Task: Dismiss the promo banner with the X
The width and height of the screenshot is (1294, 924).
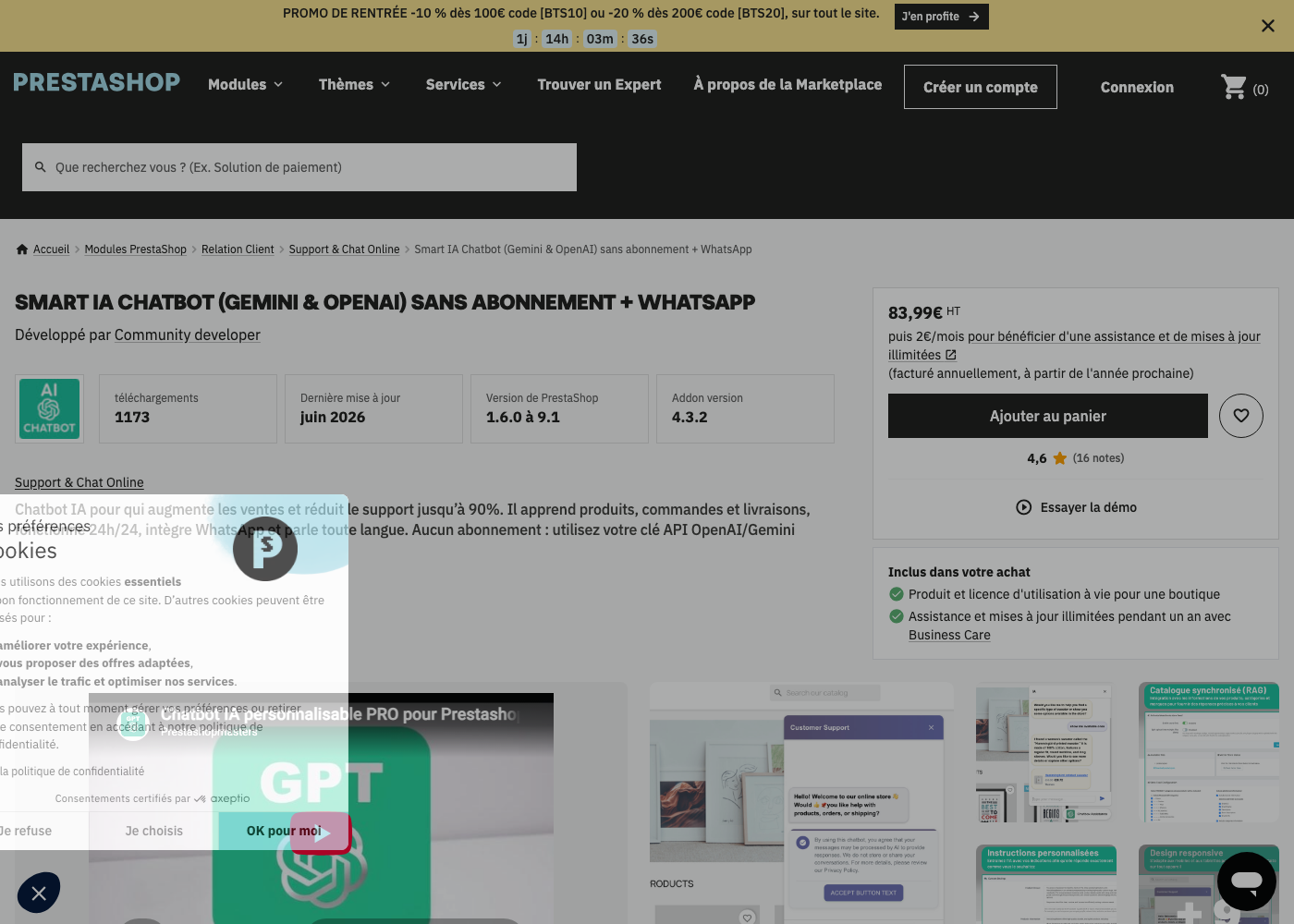Action: (1268, 26)
